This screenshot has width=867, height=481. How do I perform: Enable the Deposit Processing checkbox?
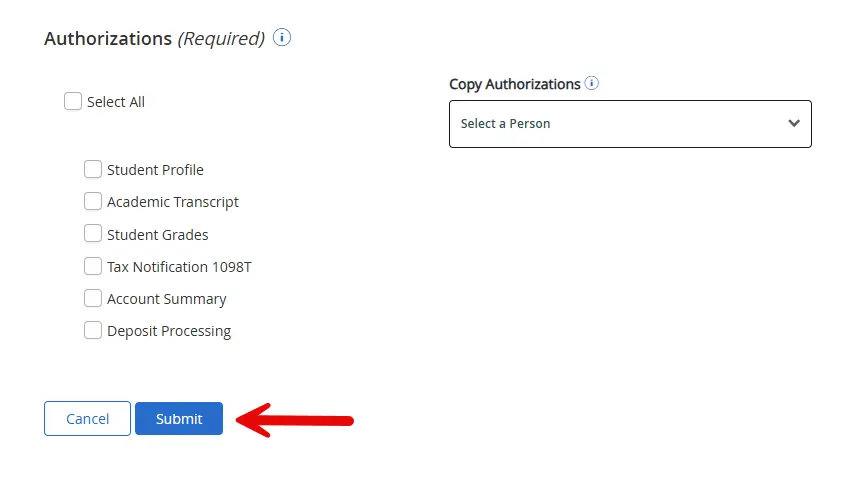pos(93,330)
